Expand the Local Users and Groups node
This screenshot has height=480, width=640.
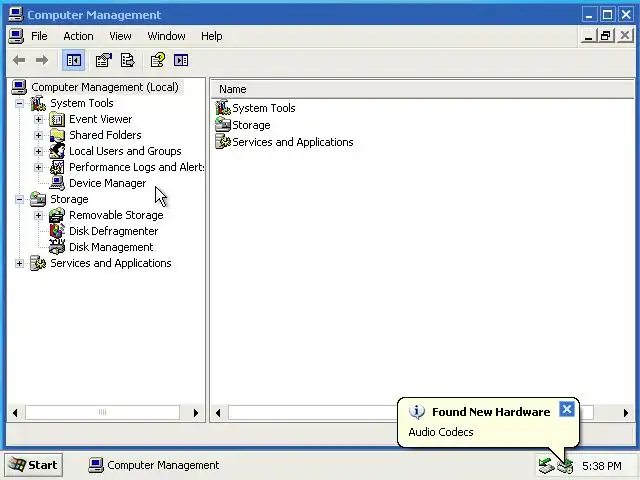(x=38, y=151)
